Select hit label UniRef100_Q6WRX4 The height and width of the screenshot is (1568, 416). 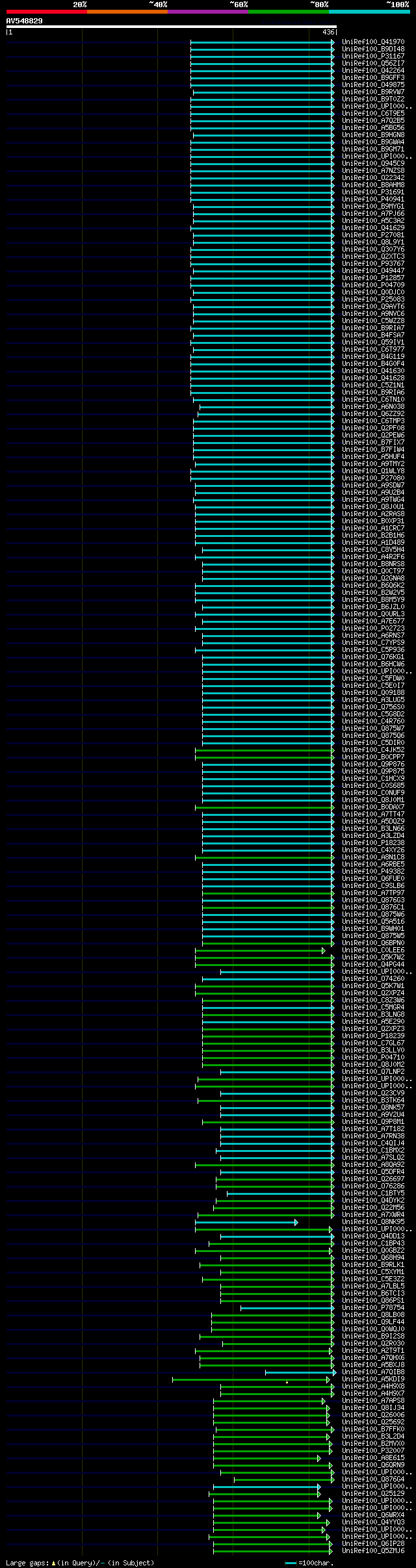[x=373, y=1515]
